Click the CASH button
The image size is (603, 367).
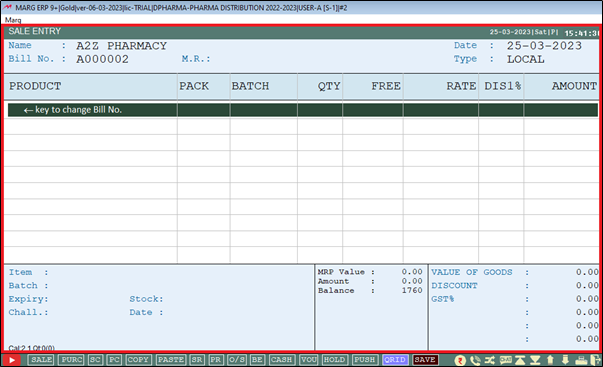pyautogui.click(x=281, y=360)
